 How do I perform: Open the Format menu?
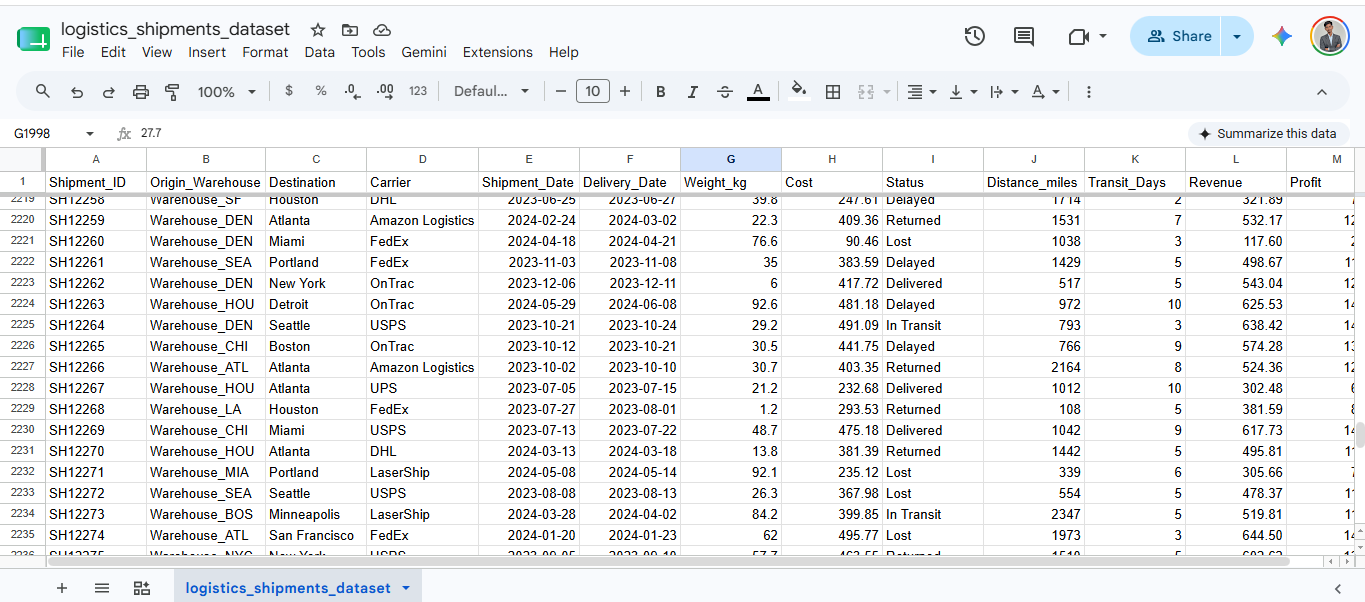point(265,52)
